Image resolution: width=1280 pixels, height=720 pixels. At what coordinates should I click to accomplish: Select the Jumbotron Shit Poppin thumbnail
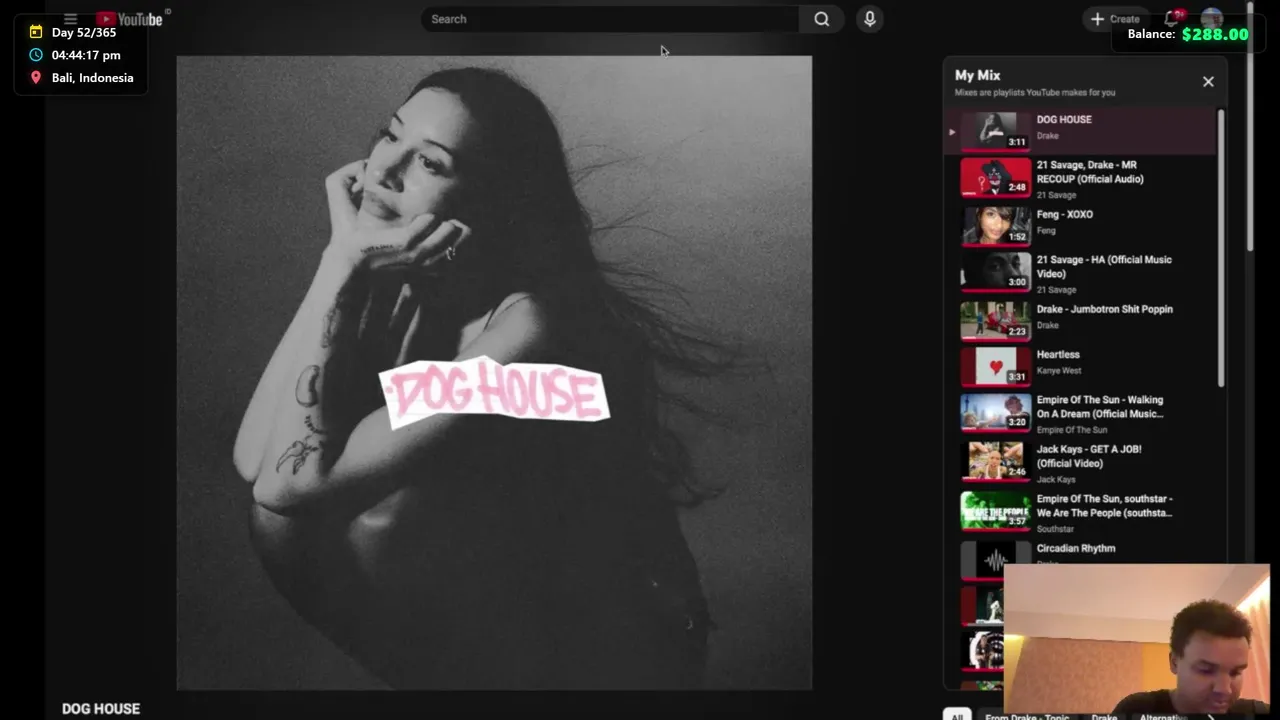pos(995,320)
